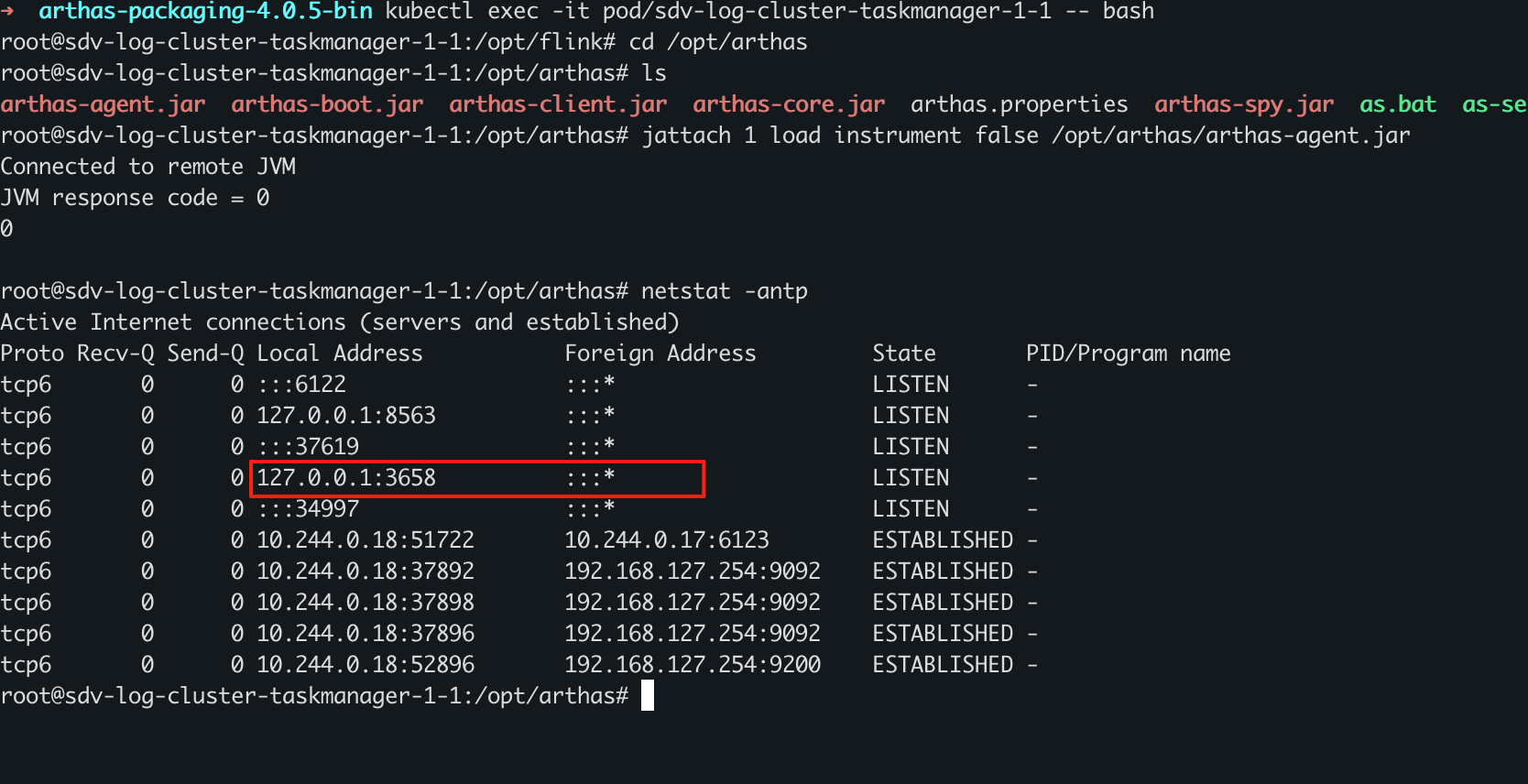Click the 127.0.0.1:8563 local address
Screen dimensions: 1528x784
(x=346, y=416)
